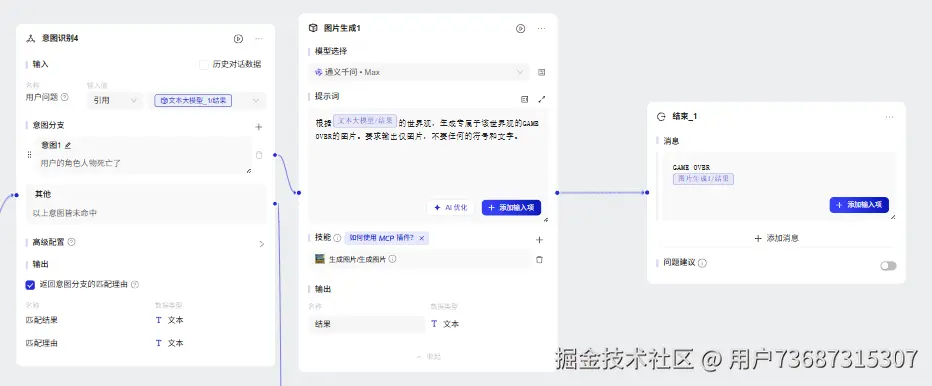Delete the 生成图片 skill with trash icon
The width and height of the screenshot is (932, 386).
coord(540,259)
